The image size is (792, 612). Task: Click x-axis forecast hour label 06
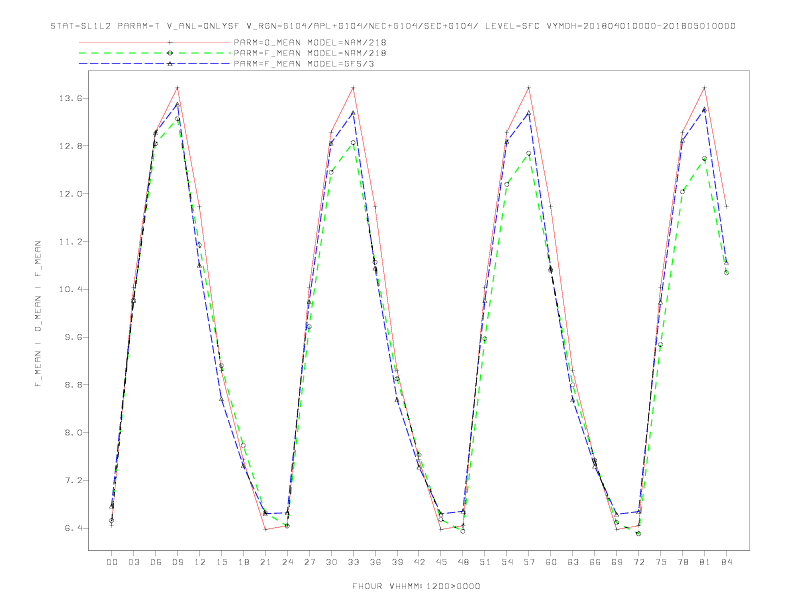click(x=156, y=562)
